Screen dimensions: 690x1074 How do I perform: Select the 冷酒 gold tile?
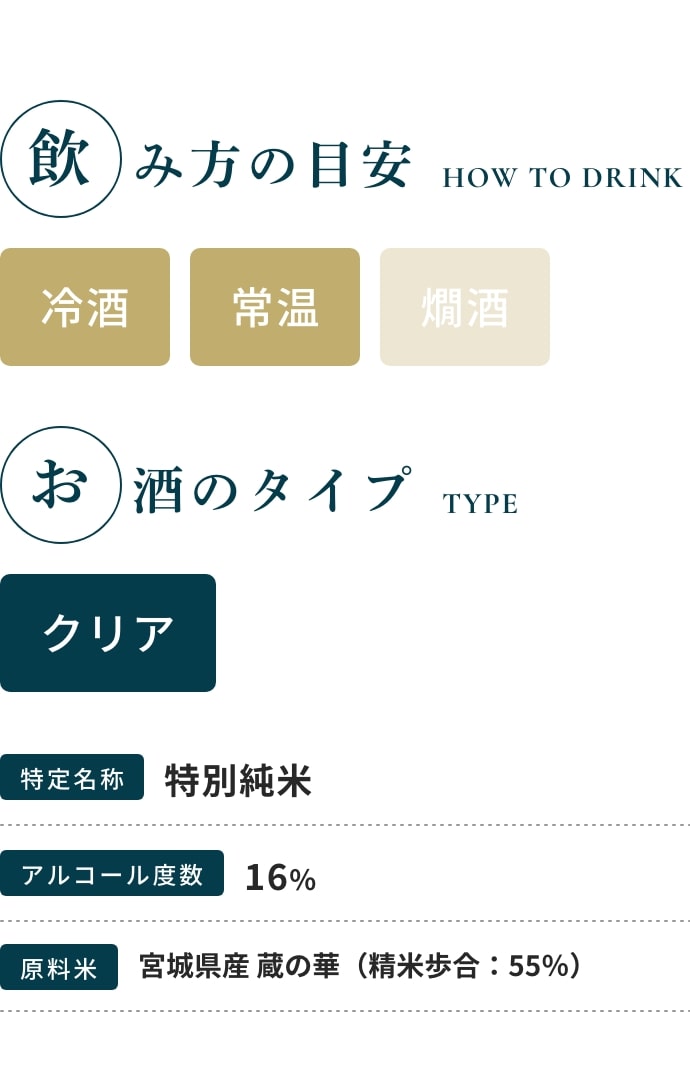pos(85,307)
